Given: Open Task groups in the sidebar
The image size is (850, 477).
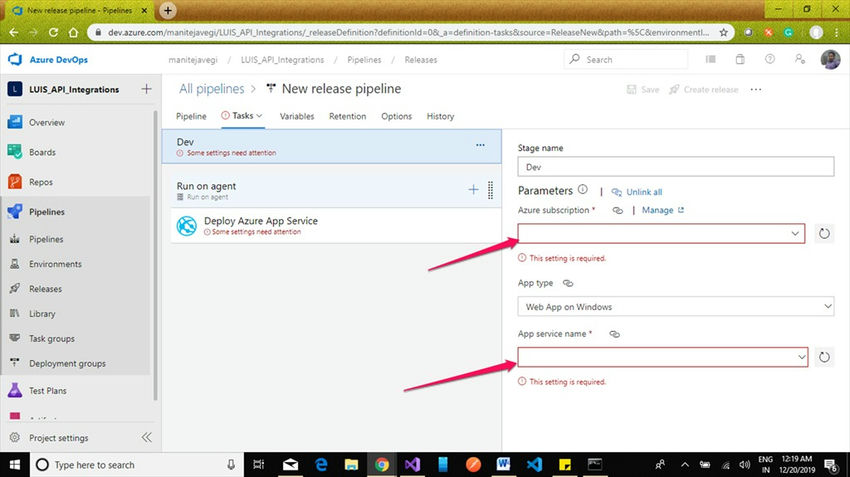Looking at the screenshot, I should 51,339.
